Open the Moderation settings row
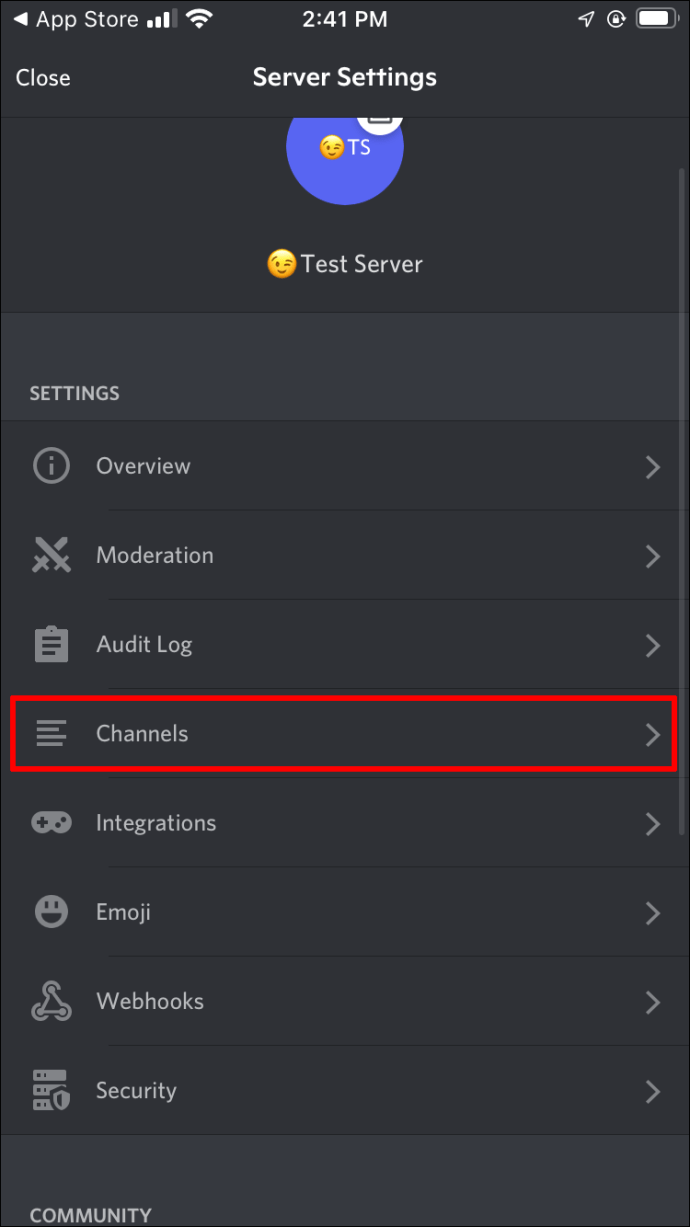 pyautogui.click(x=155, y=555)
